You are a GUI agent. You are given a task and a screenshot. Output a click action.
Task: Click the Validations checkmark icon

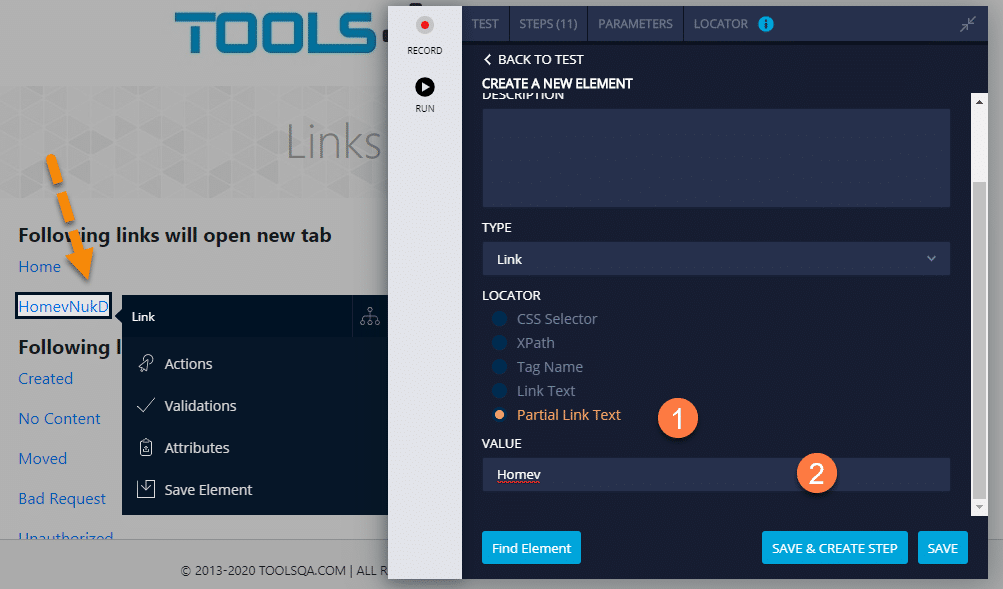[146, 405]
